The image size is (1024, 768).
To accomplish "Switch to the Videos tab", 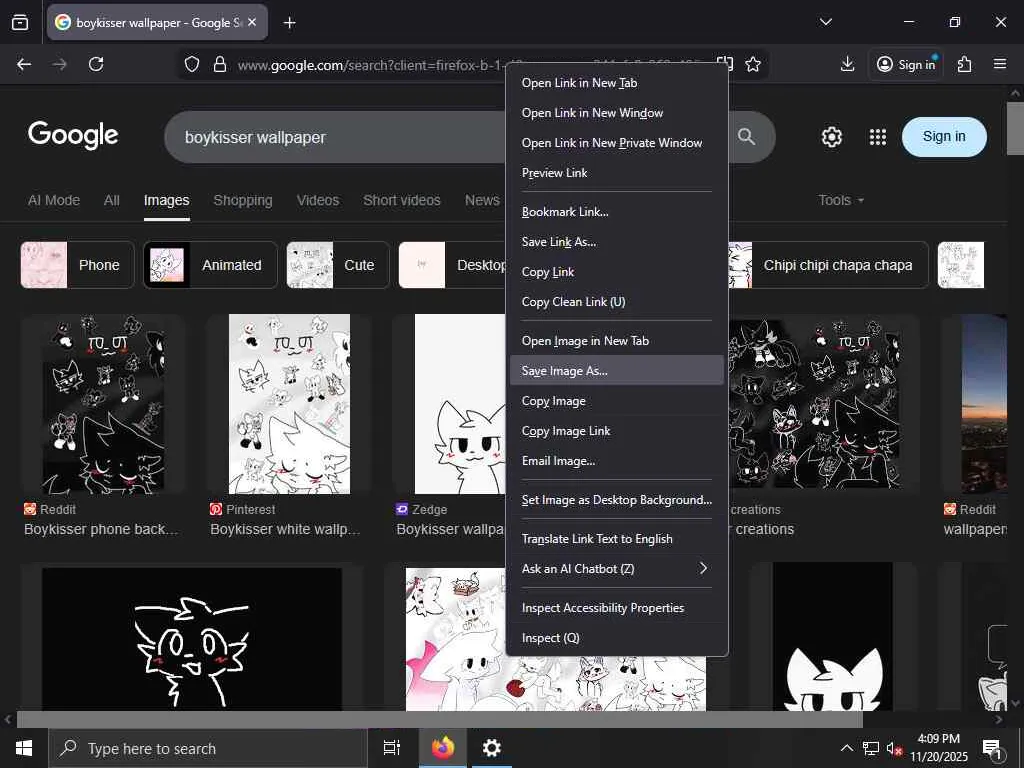I will [318, 200].
